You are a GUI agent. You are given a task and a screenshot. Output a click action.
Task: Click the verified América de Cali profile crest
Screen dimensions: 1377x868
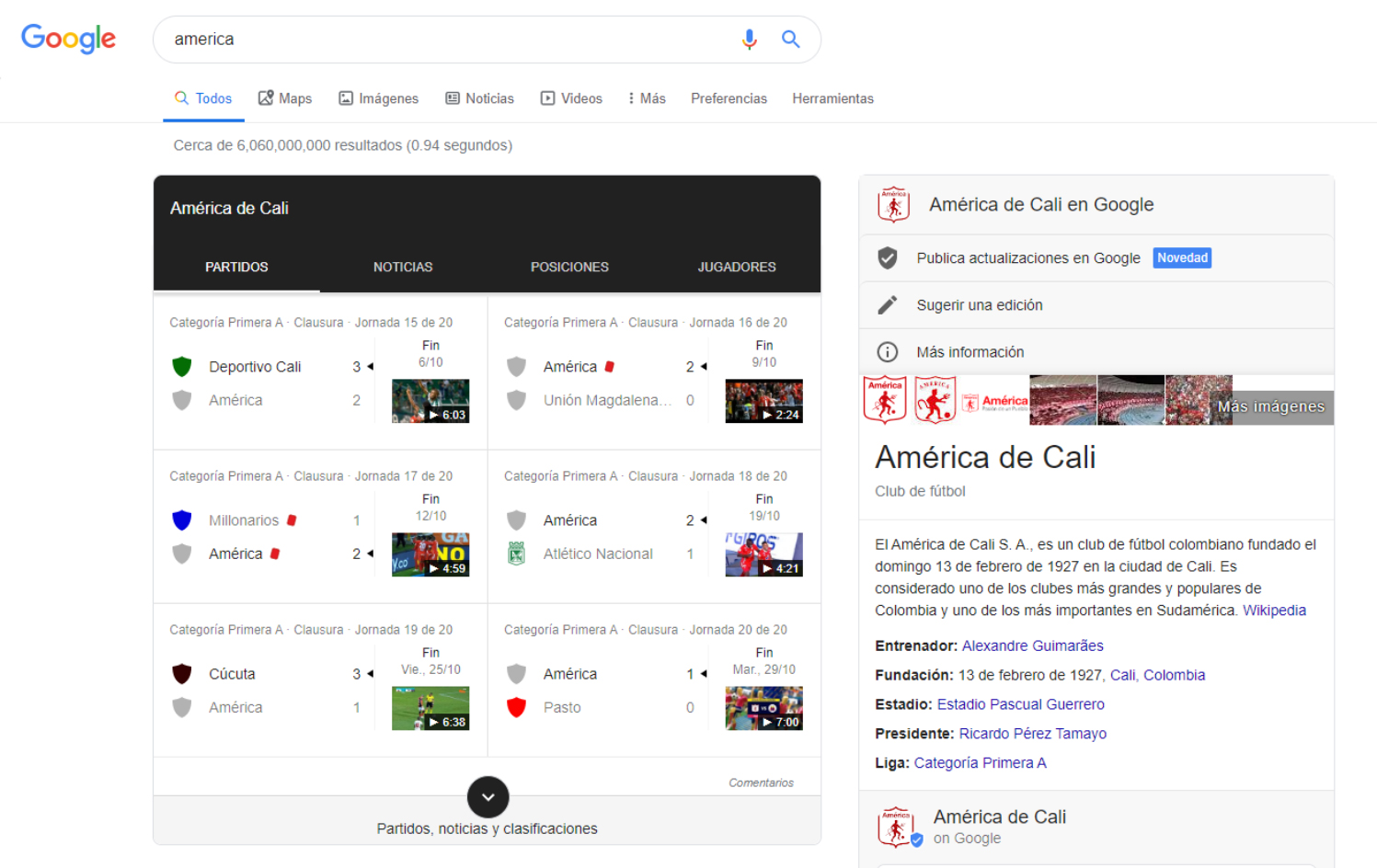point(897,827)
